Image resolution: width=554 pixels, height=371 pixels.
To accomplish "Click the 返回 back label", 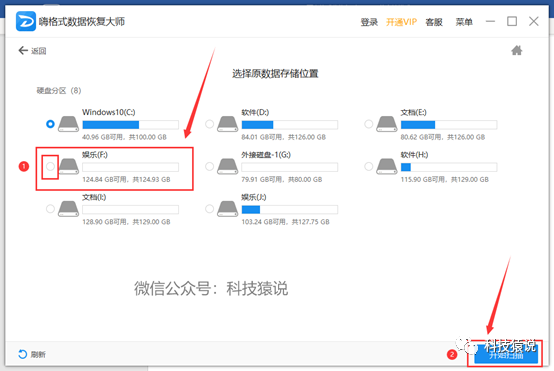I will point(38,51).
